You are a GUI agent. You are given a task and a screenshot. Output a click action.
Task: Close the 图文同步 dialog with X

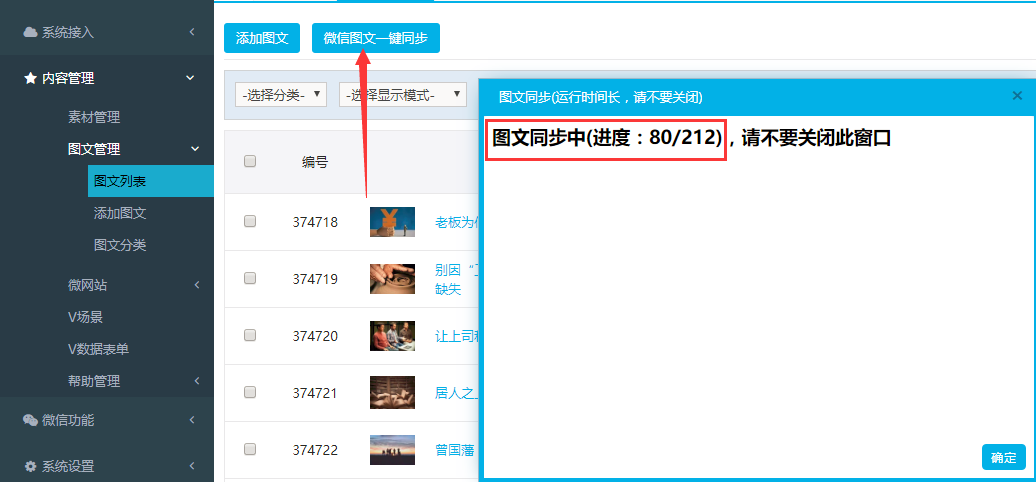pyautogui.click(x=1017, y=96)
